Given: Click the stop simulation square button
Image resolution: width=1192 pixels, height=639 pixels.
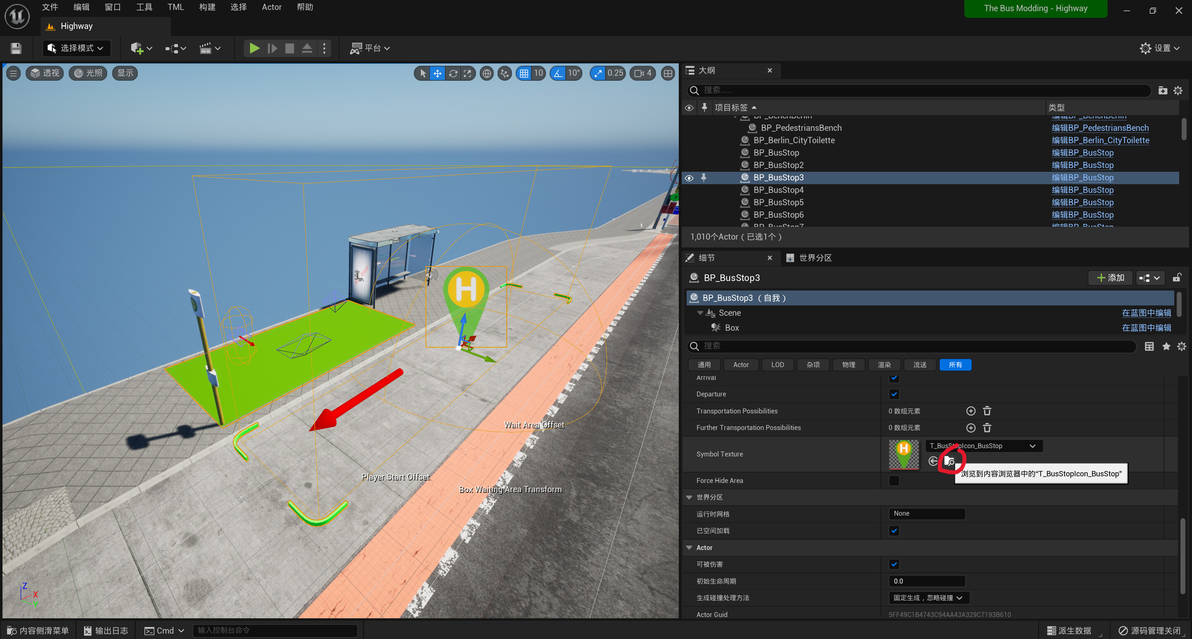Looking at the screenshot, I should (290, 48).
